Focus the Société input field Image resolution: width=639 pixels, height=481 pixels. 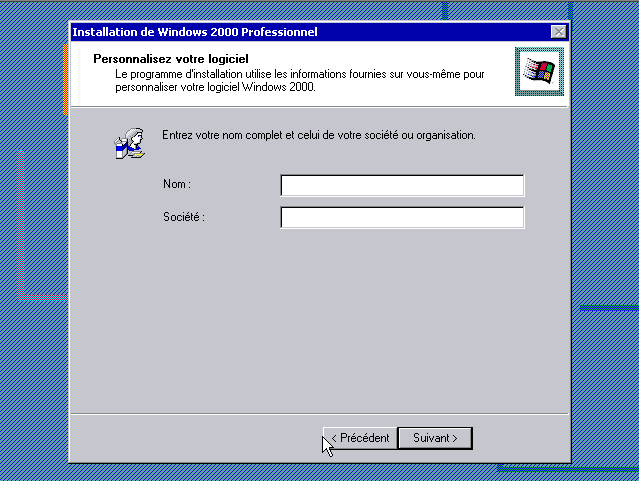pos(402,217)
